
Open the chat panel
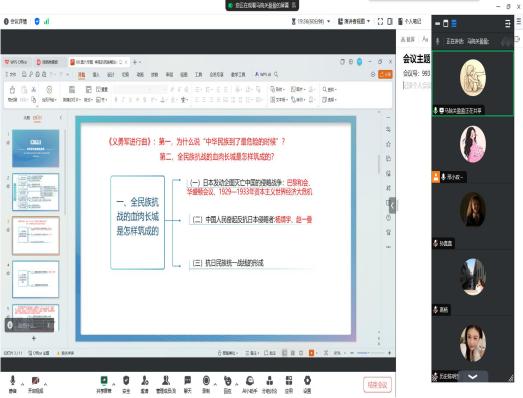click(188, 384)
